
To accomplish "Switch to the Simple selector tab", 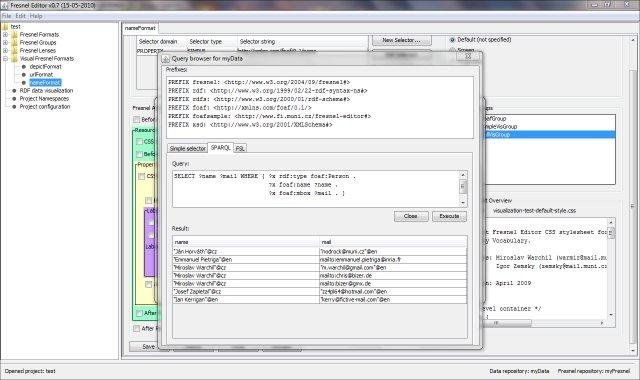I will click(187, 149).
